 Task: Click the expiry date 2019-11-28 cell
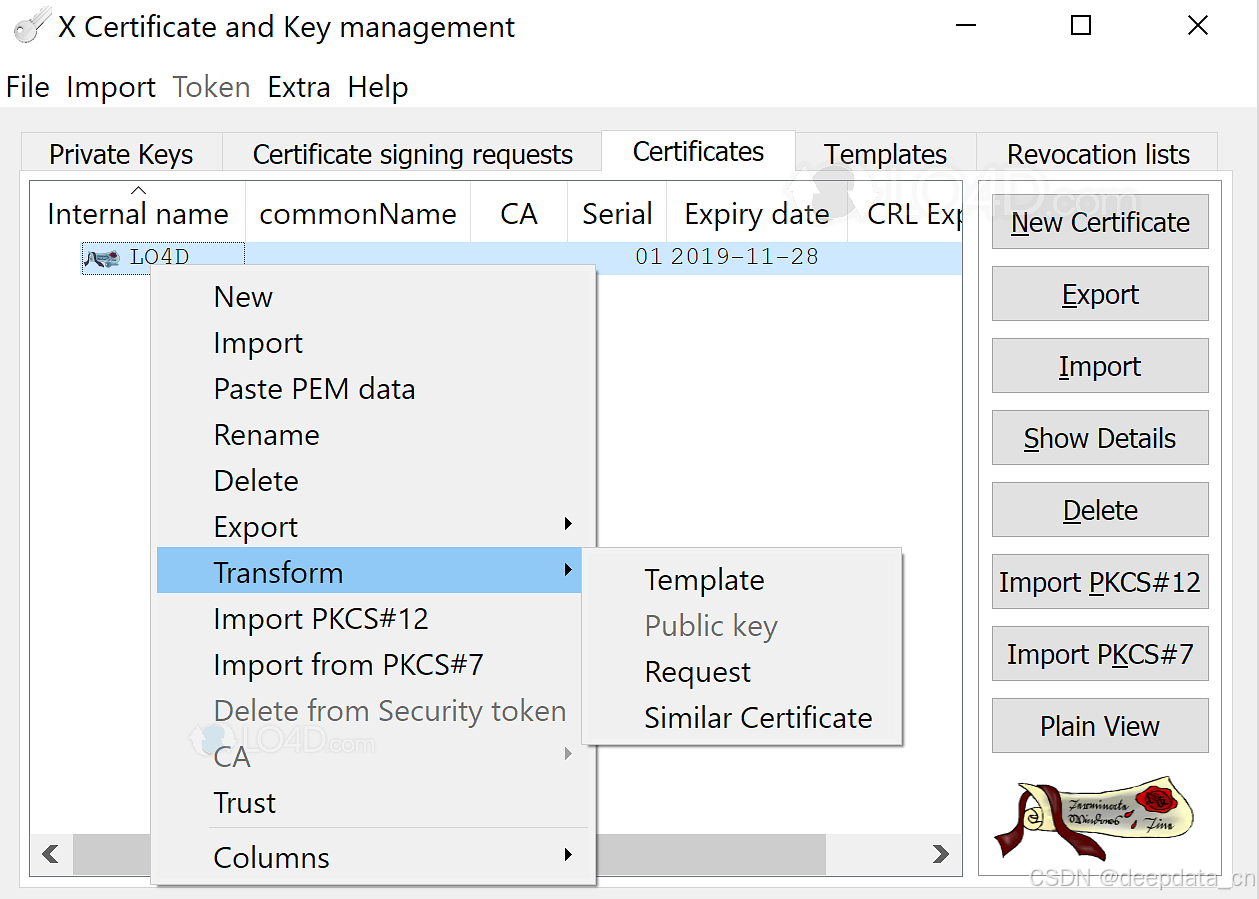(744, 257)
